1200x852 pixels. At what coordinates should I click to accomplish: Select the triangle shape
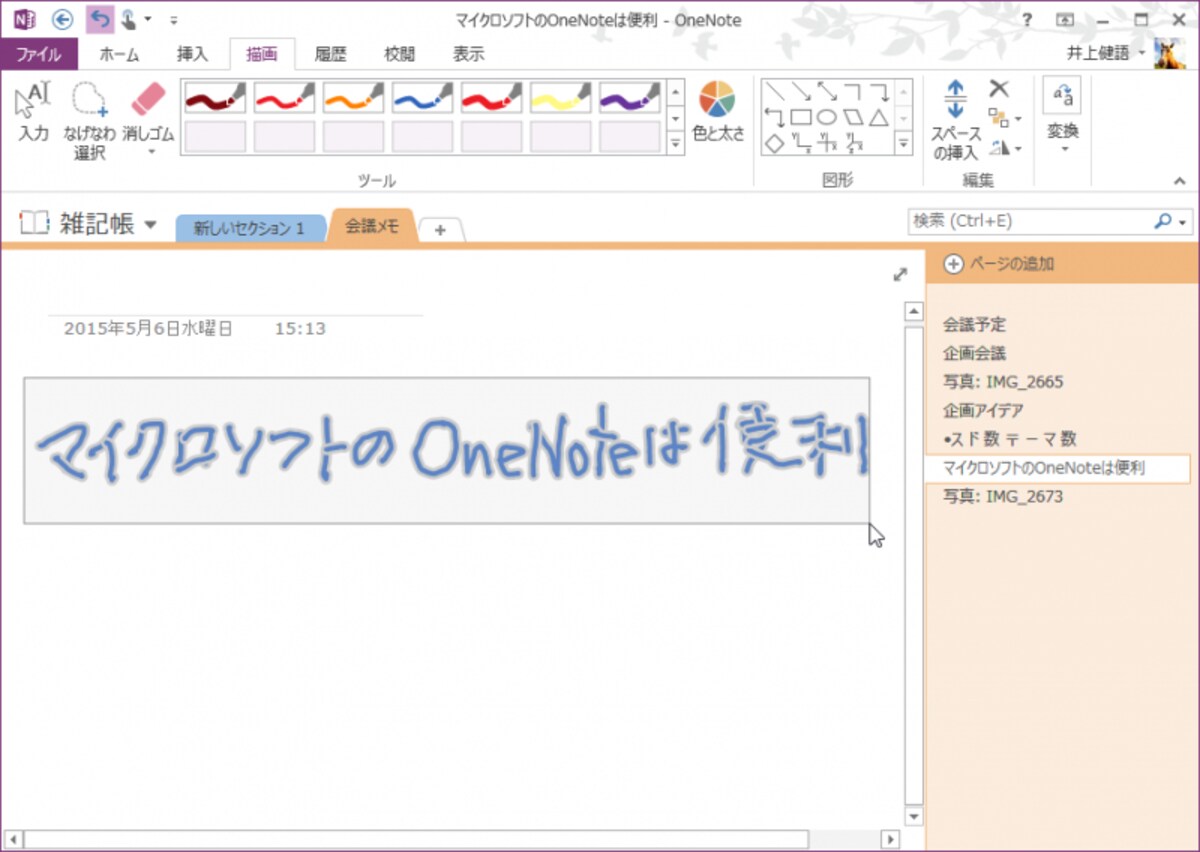[878, 118]
